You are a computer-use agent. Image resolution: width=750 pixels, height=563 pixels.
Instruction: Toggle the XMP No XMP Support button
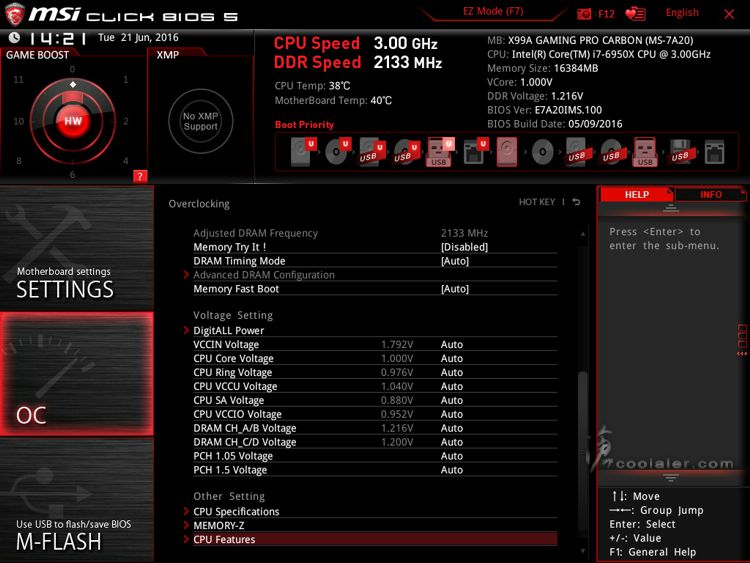tap(200, 121)
